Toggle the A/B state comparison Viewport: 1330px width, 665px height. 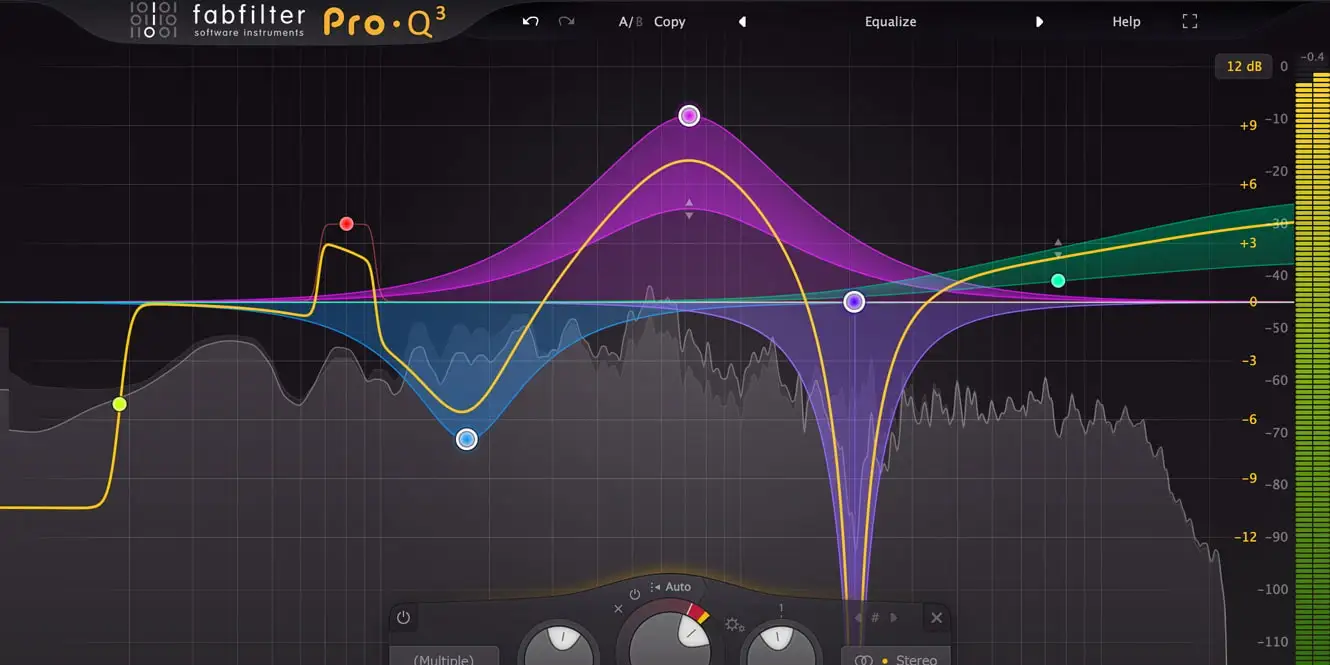631,21
